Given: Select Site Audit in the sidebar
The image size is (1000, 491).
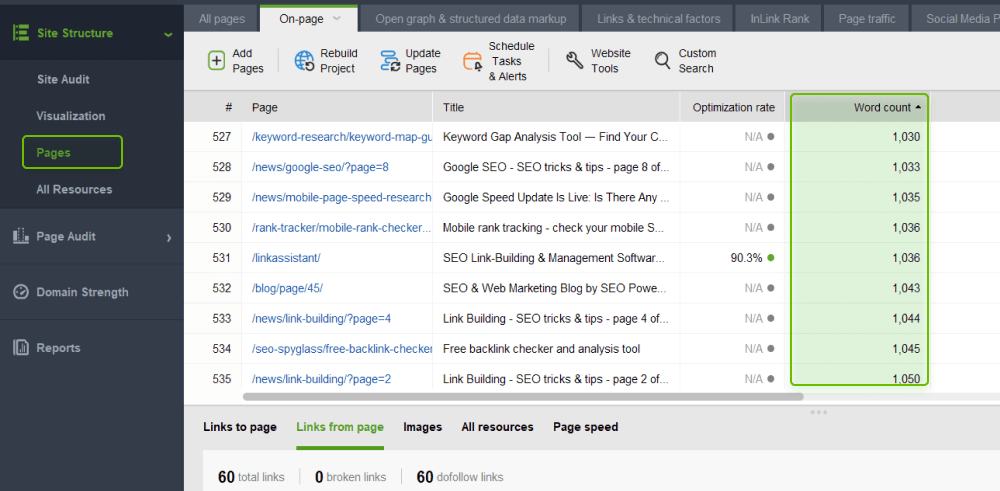Looking at the screenshot, I should tap(63, 79).
